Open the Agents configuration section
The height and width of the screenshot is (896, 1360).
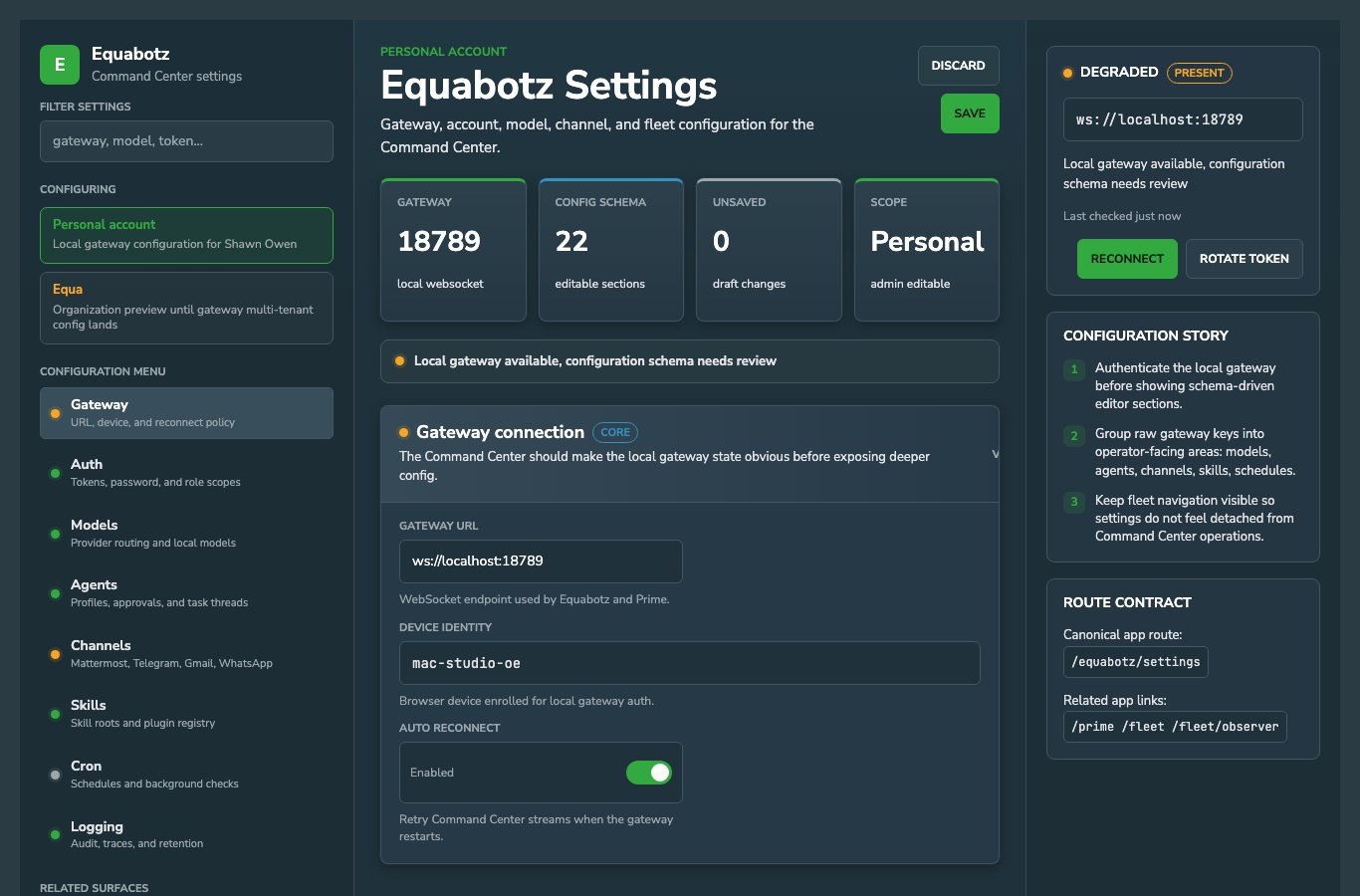tap(186, 593)
